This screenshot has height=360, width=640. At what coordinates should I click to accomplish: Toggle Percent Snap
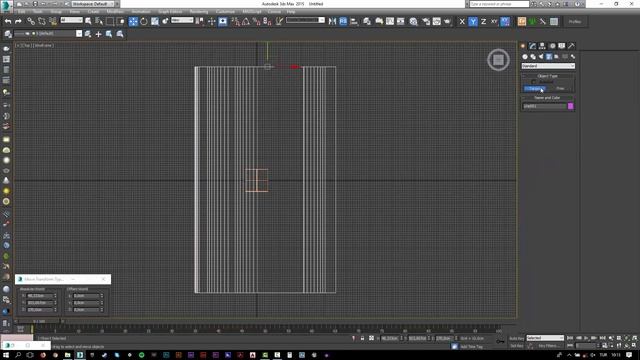click(257, 21)
